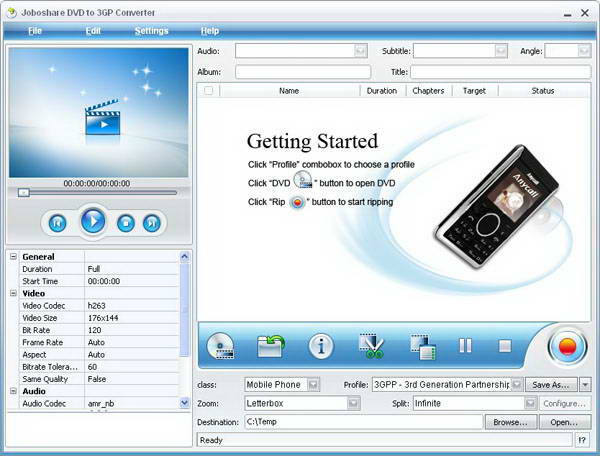
Task: Click the arrow next to Save As
Action: click(585, 384)
